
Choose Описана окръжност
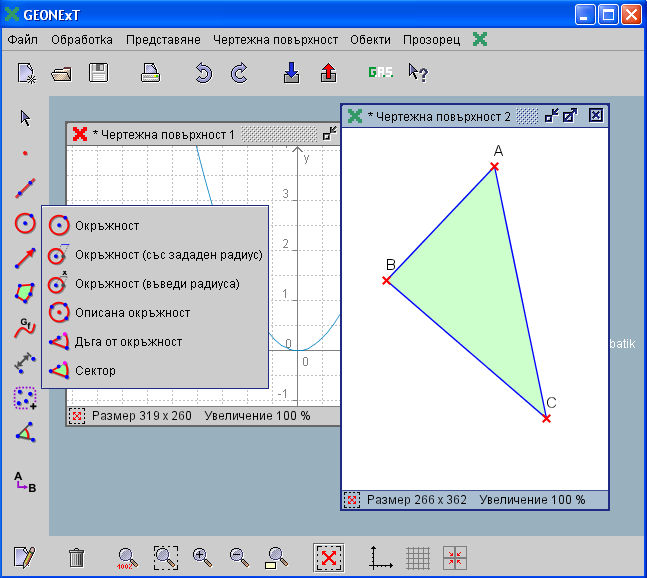point(155,313)
